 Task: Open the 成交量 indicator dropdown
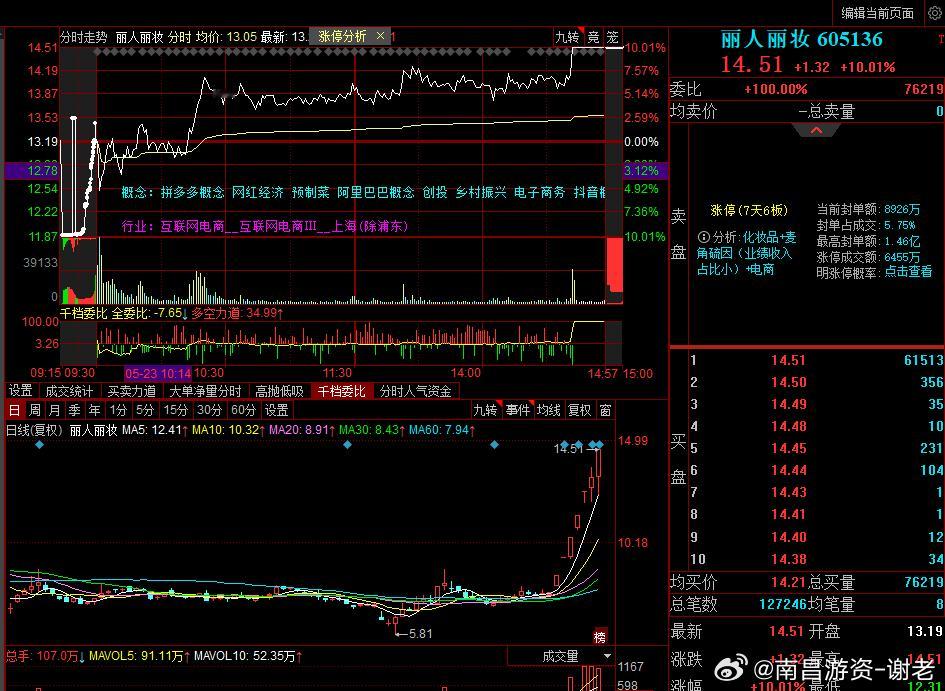click(560, 656)
